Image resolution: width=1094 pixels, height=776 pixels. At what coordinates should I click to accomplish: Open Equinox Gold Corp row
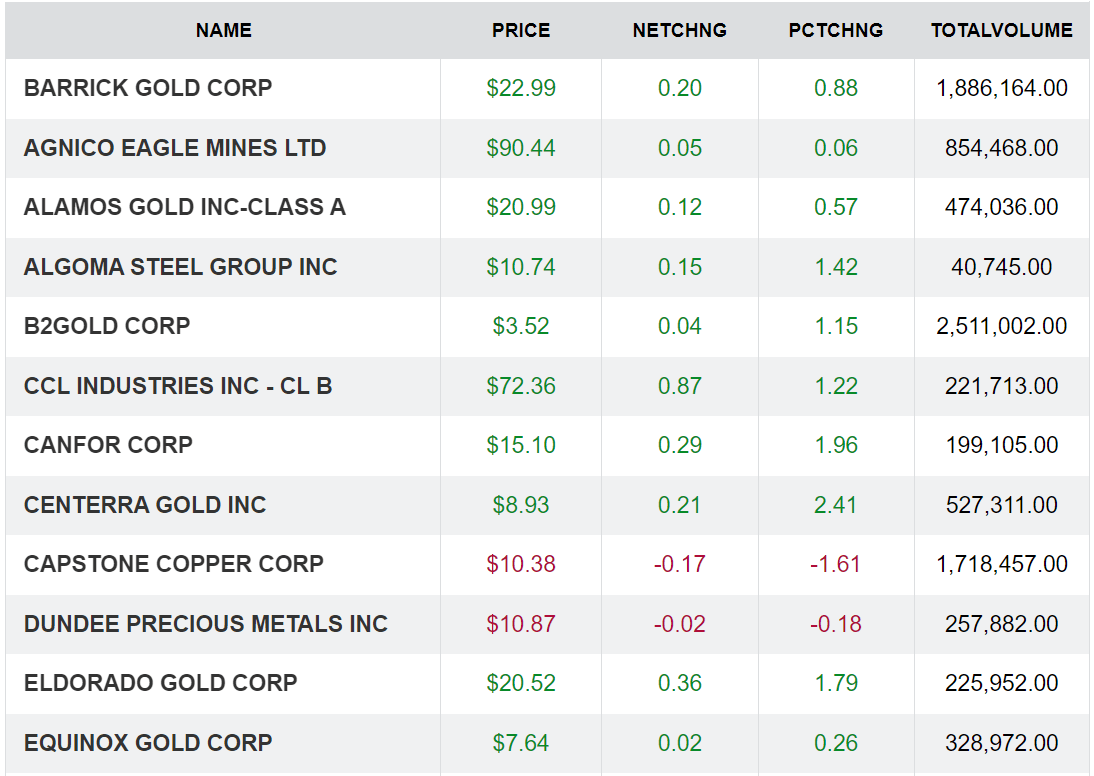148,743
